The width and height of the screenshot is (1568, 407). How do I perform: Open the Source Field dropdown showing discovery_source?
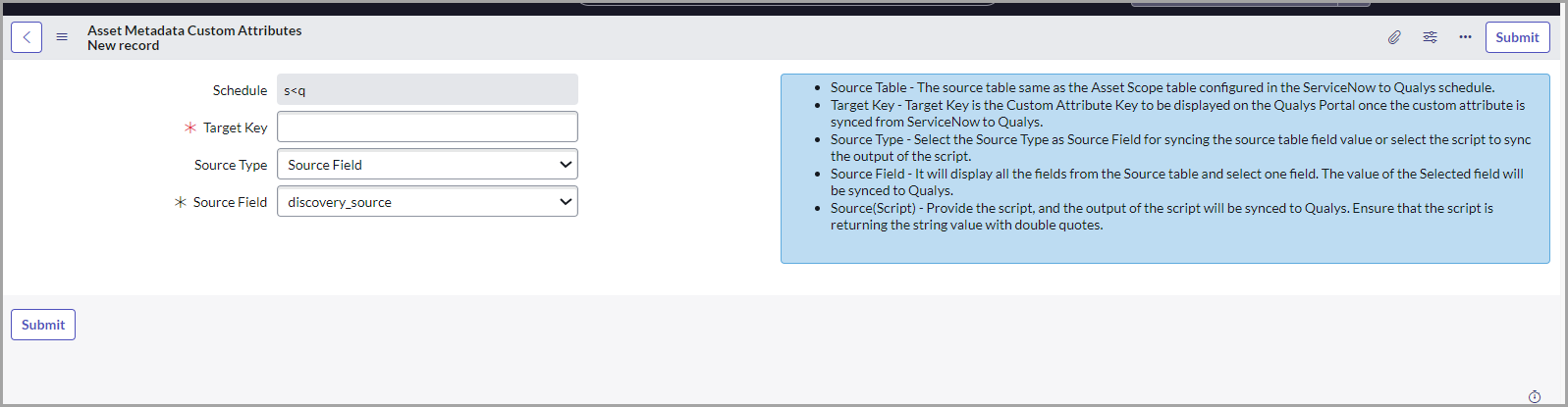coord(427,202)
